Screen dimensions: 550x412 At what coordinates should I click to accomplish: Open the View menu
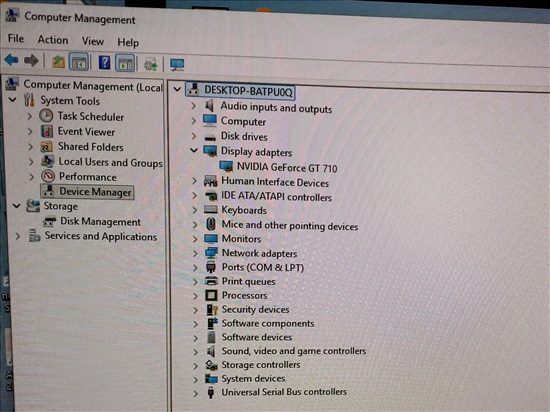[x=93, y=41]
